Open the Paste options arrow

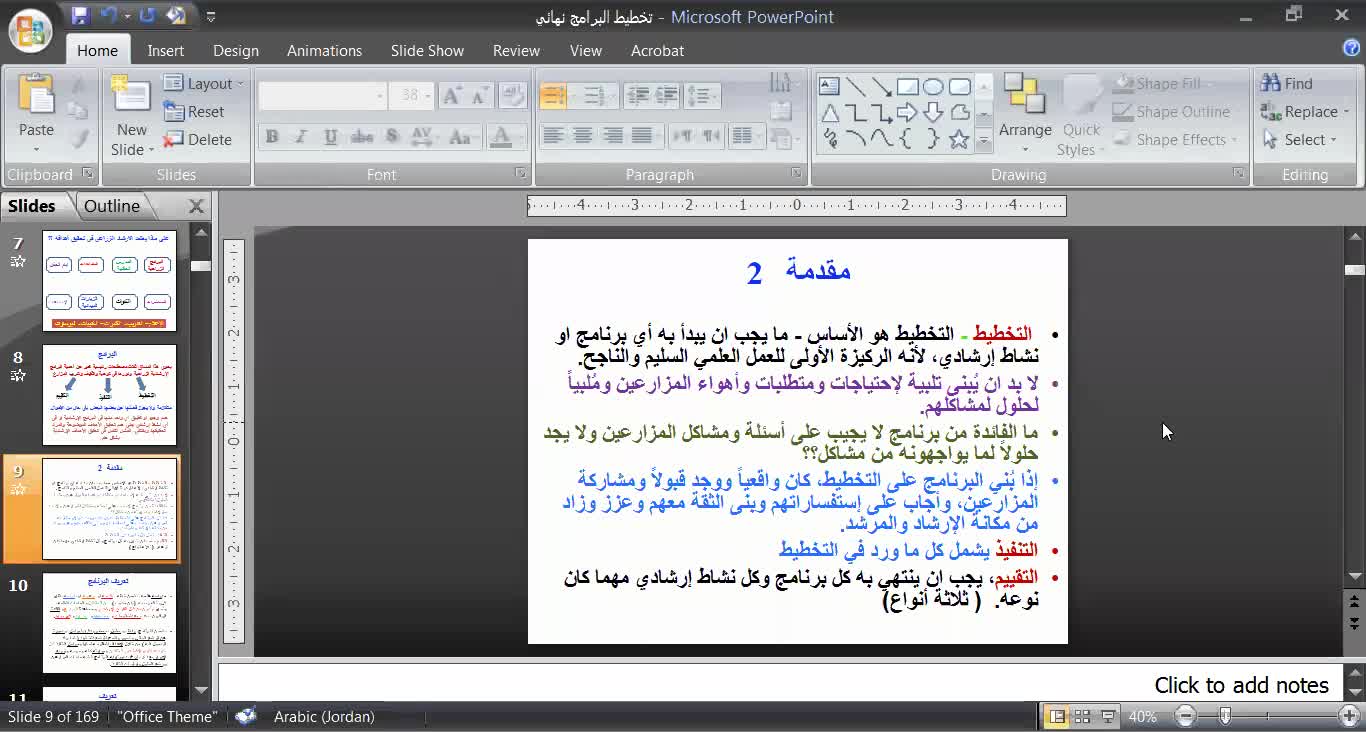coord(36,150)
